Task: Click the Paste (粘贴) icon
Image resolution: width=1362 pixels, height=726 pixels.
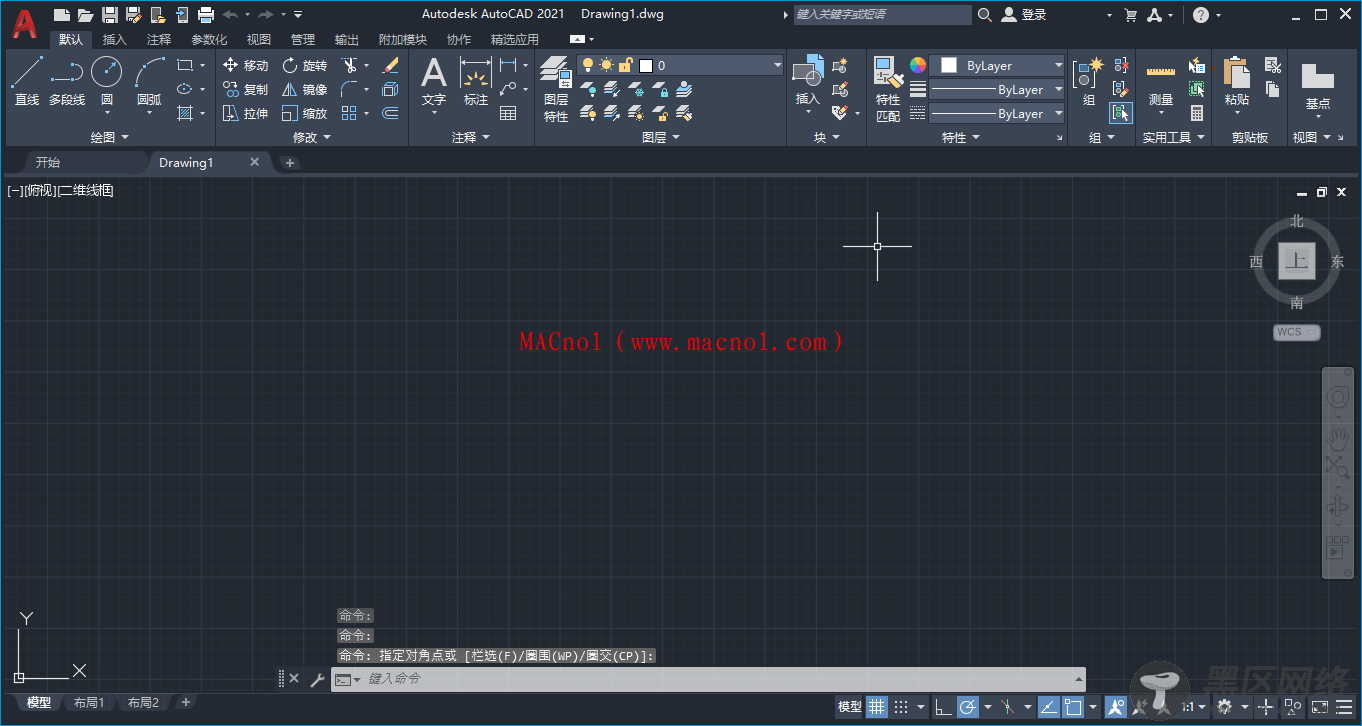Action: pos(1237,82)
